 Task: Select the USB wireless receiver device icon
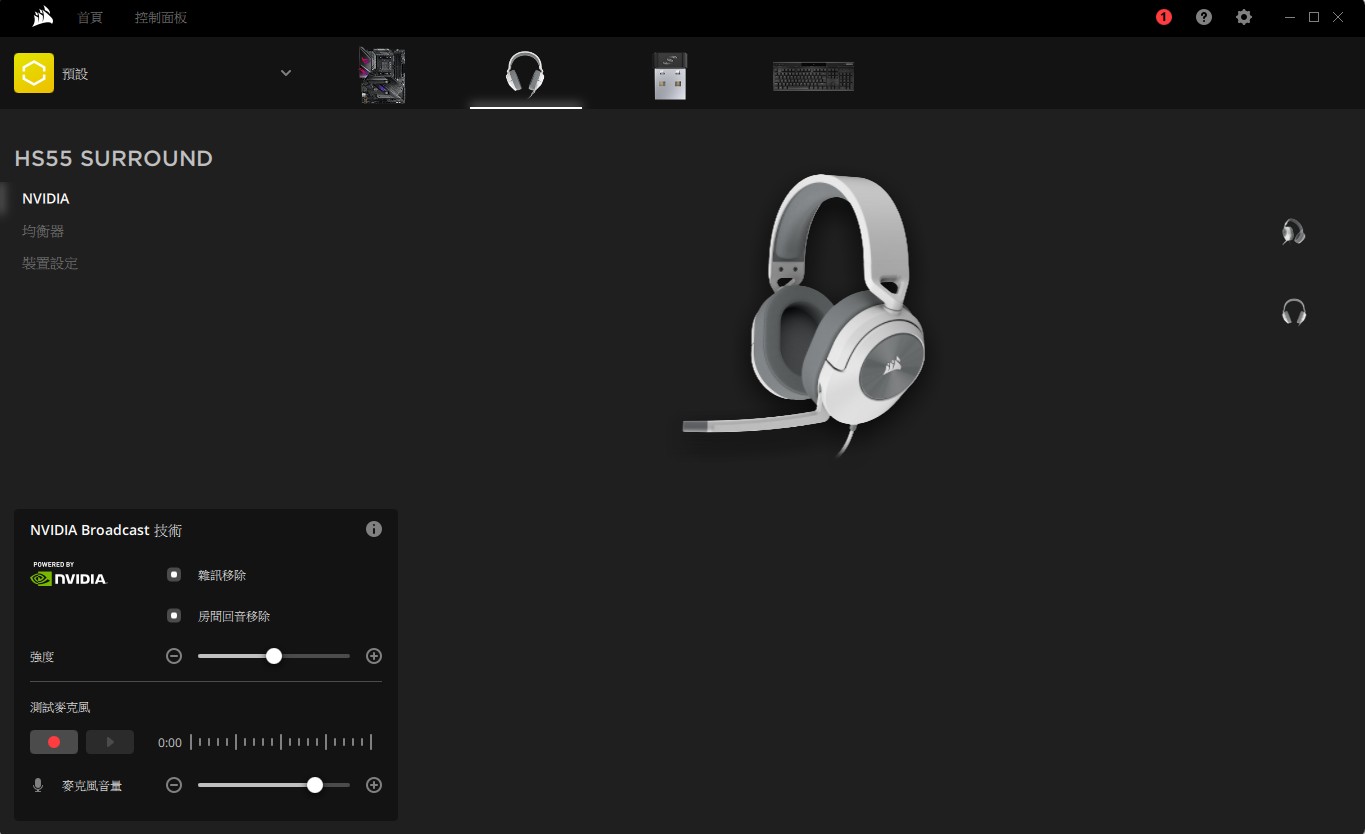(670, 75)
